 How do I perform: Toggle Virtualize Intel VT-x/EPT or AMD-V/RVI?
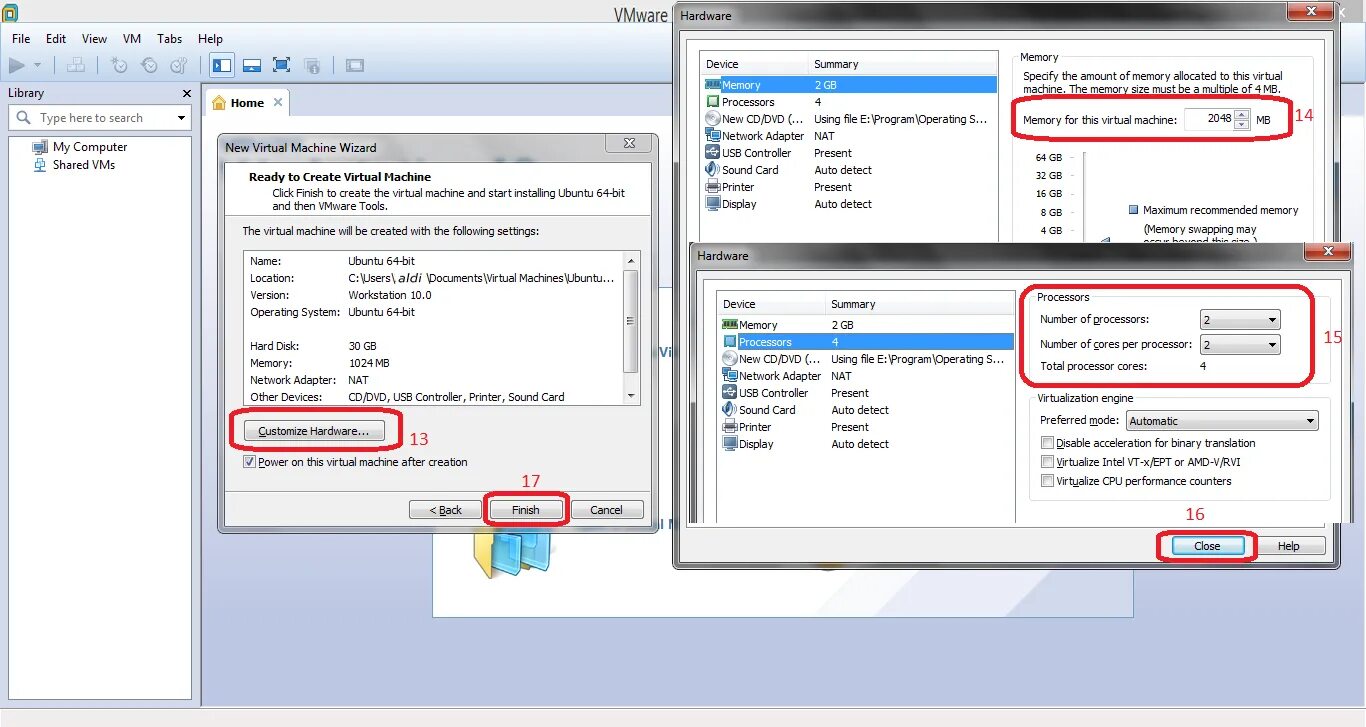(x=1047, y=462)
